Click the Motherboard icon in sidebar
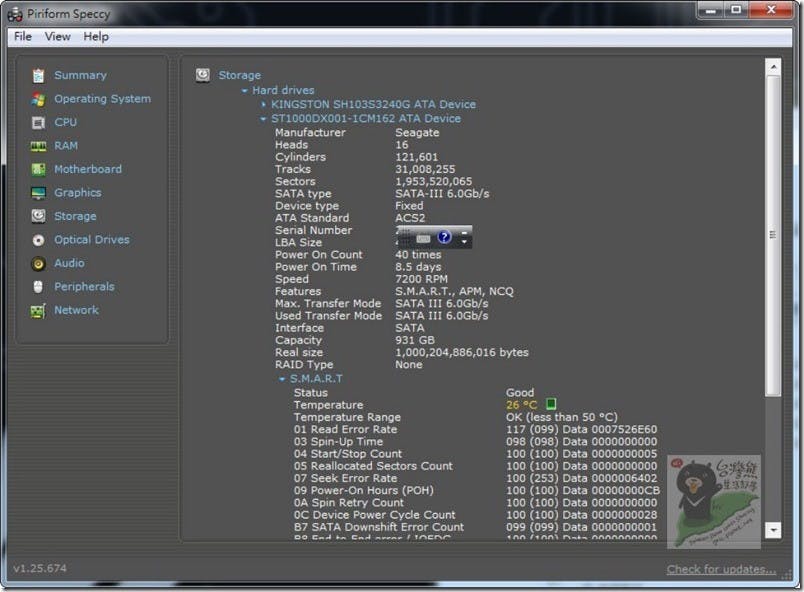This screenshot has width=804, height=592. (38, 169)
